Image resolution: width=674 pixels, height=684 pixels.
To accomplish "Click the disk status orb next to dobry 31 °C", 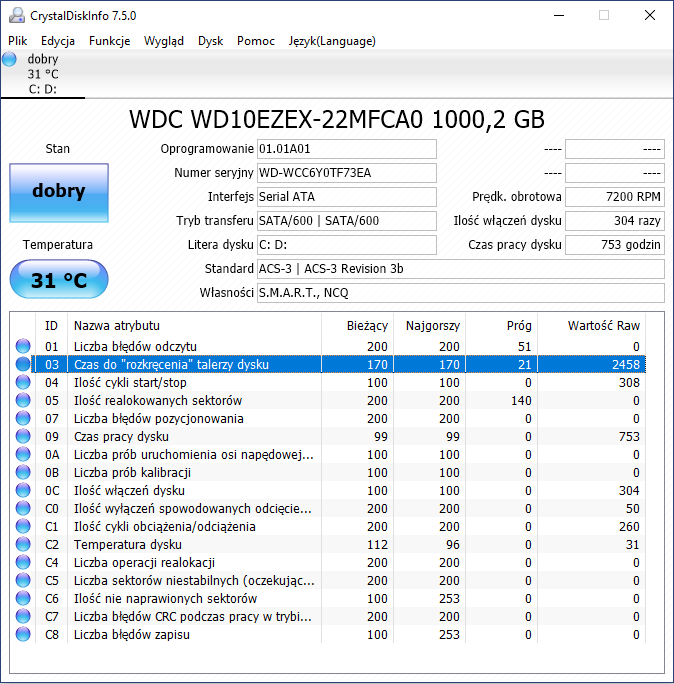I will coord(9,59).
